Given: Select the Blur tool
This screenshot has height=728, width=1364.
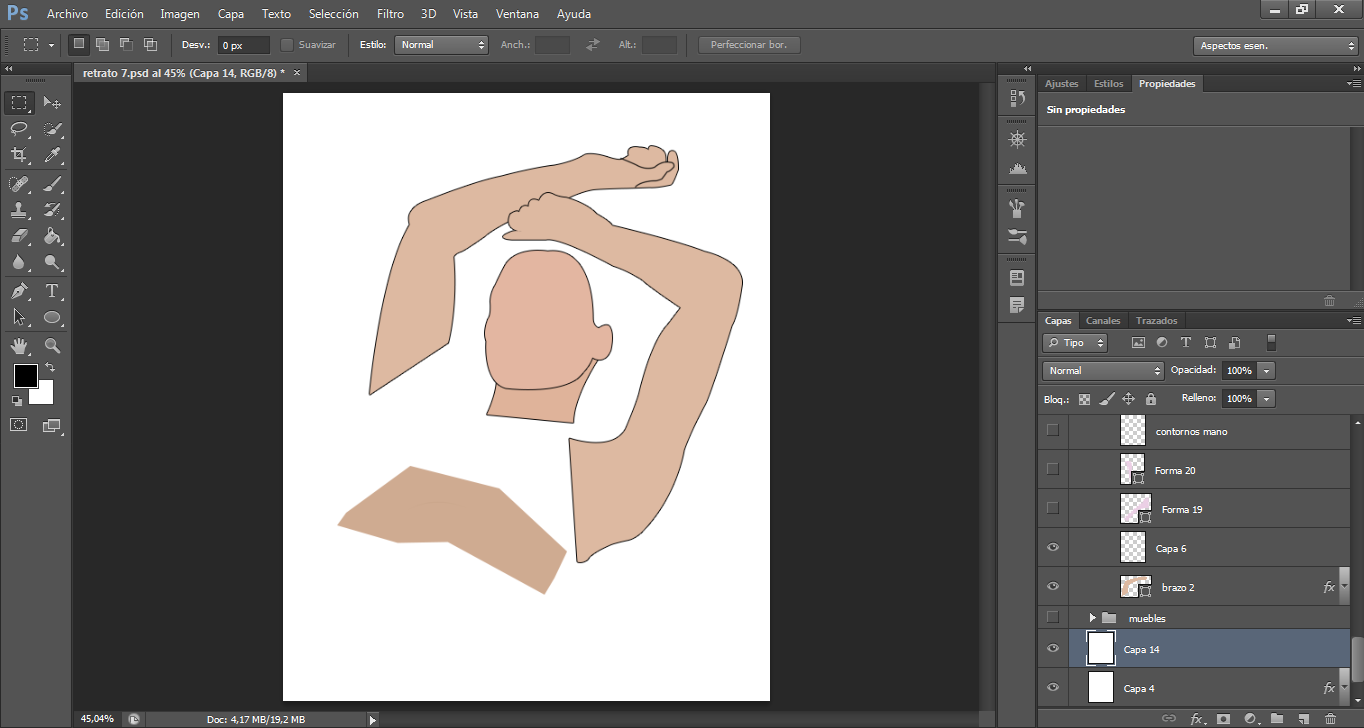Looking at the screenshot, I should [19, 262].
